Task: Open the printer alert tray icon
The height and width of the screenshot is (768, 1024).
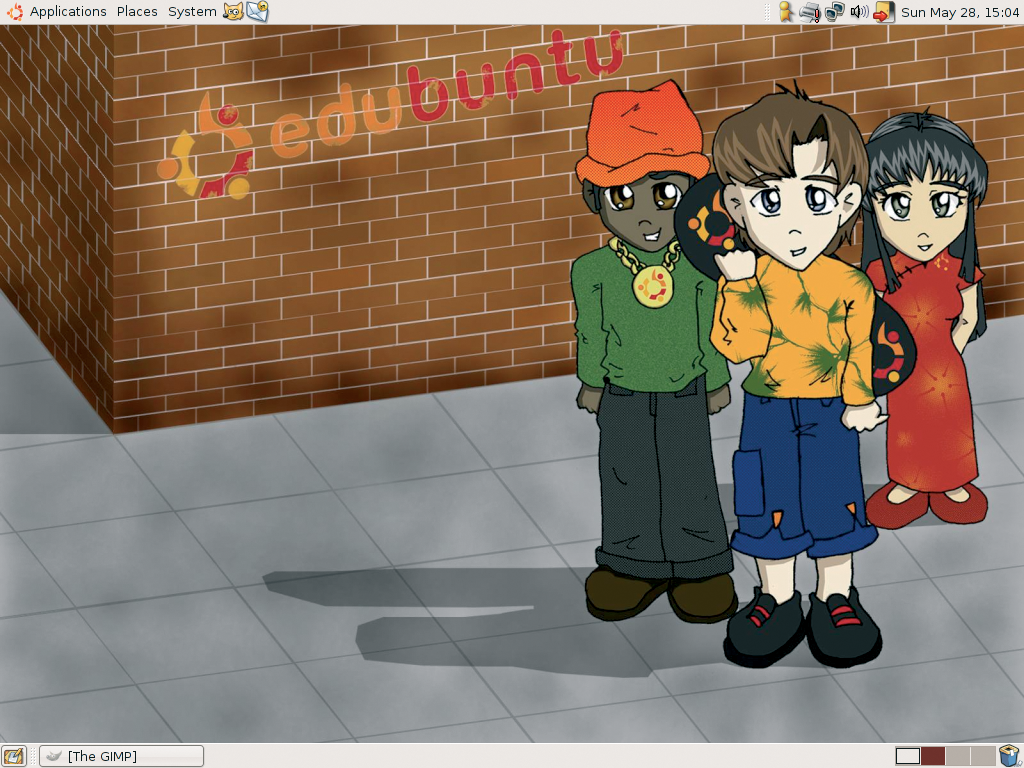Action: [810, 12]
